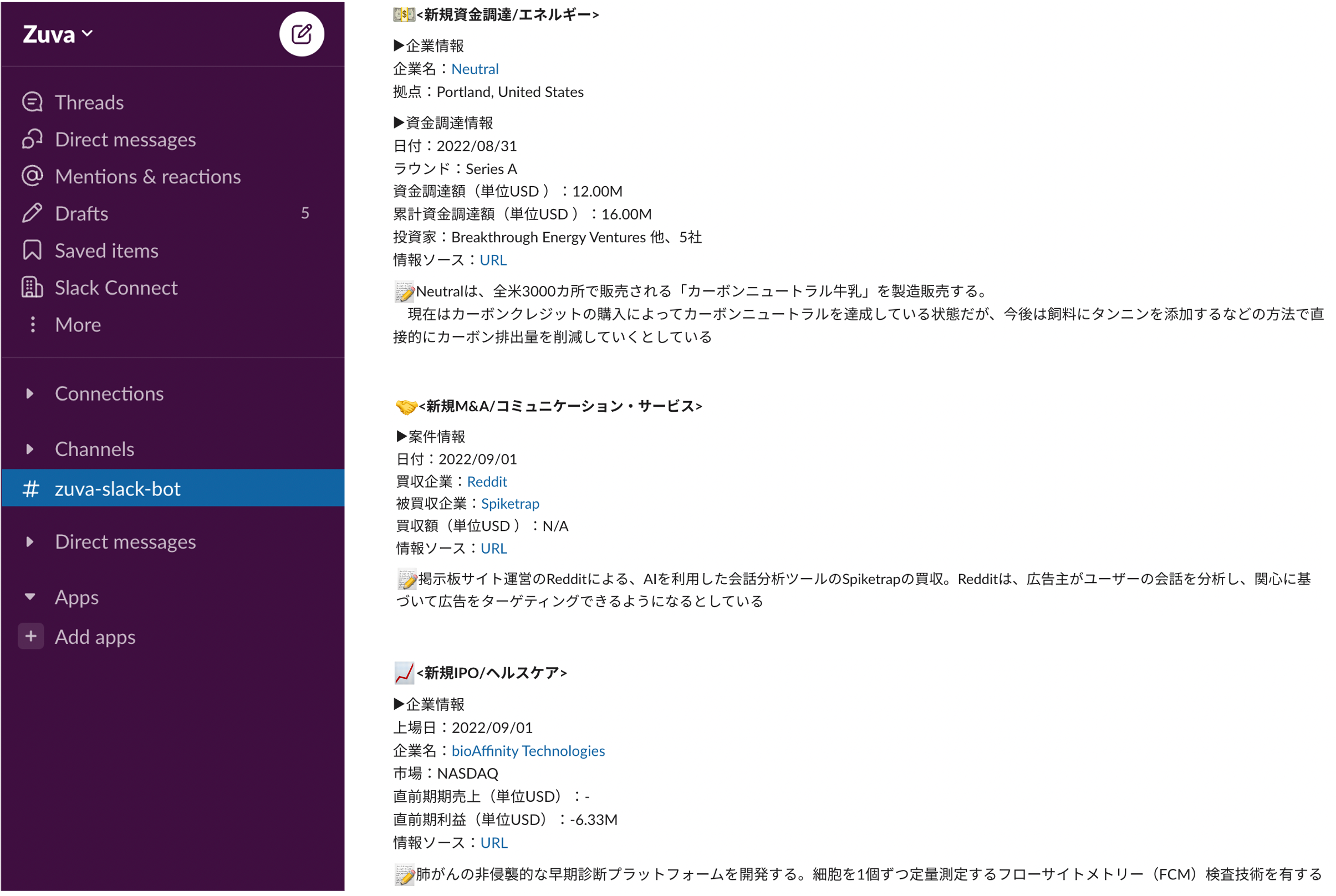
Task: Open the Neutral company link
Action: point(475,69)
